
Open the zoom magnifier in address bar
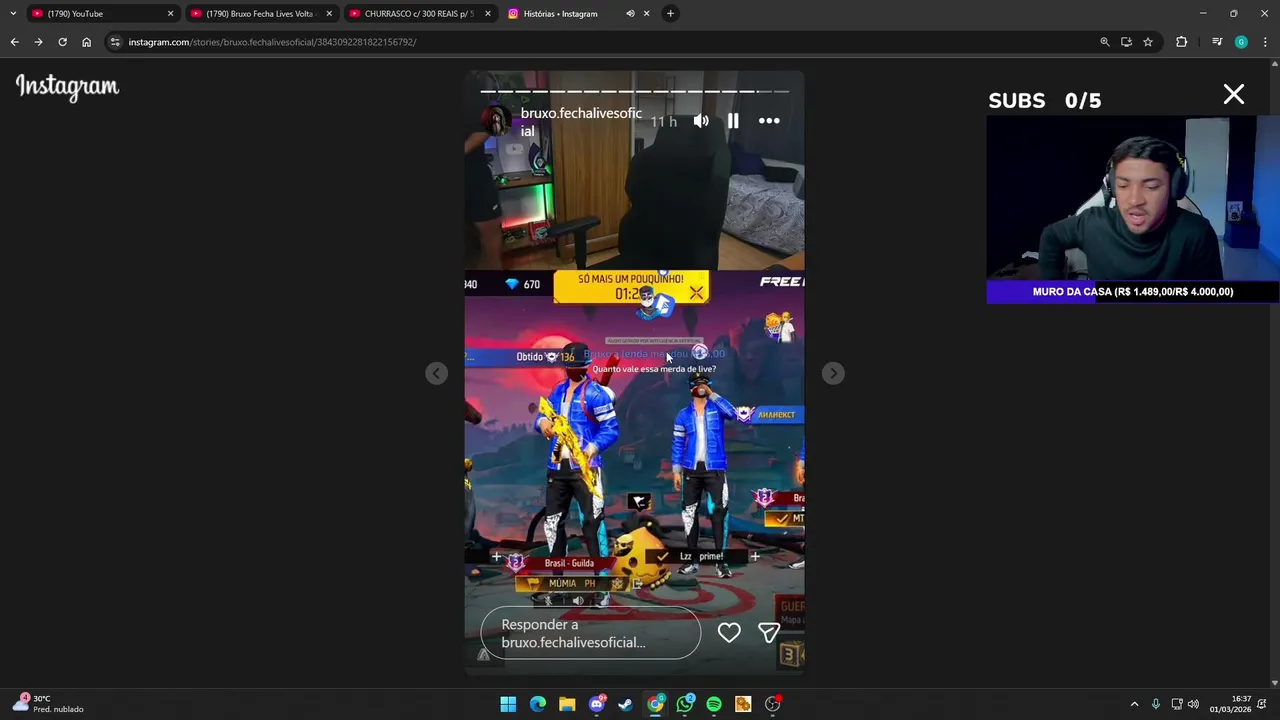tap(1105, 42)
